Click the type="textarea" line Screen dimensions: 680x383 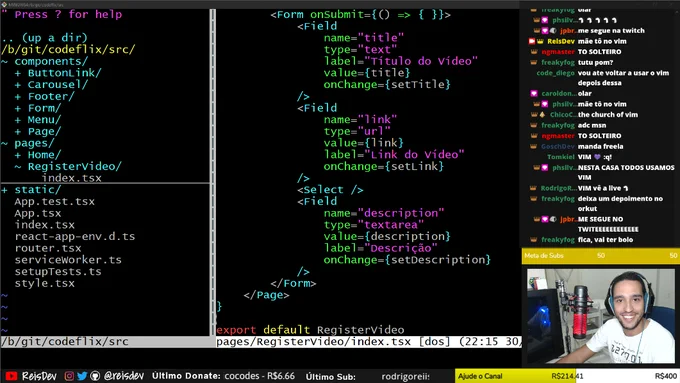click(x=374, y=225)
